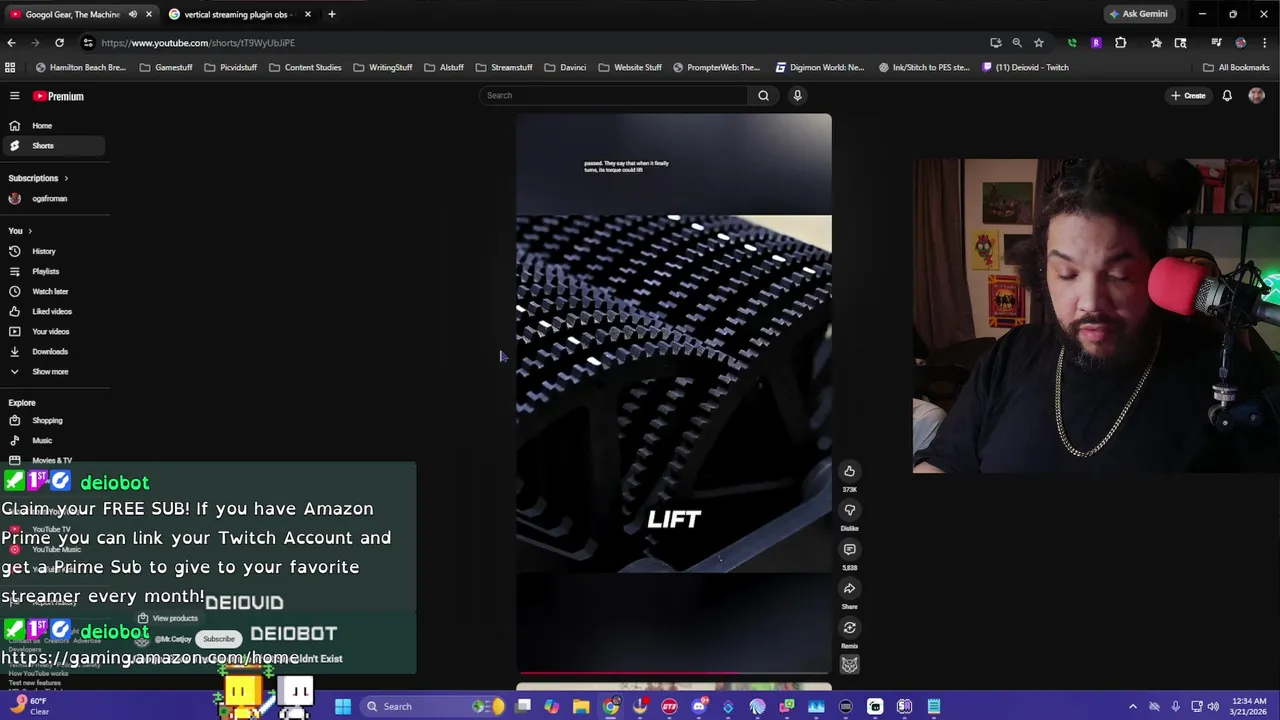Open Watch later in sidebar
1280x720 pixels.
tap(52, 291)
